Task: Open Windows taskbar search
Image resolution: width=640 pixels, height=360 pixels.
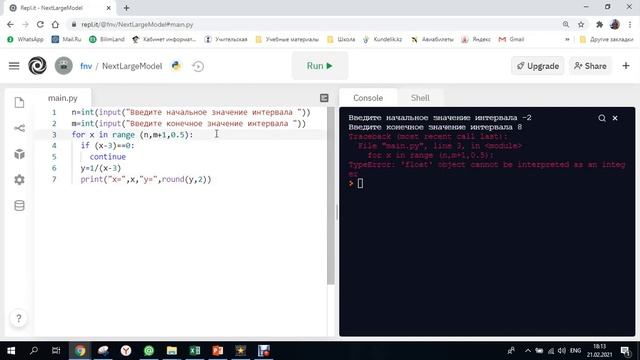Action: [34, 351]
